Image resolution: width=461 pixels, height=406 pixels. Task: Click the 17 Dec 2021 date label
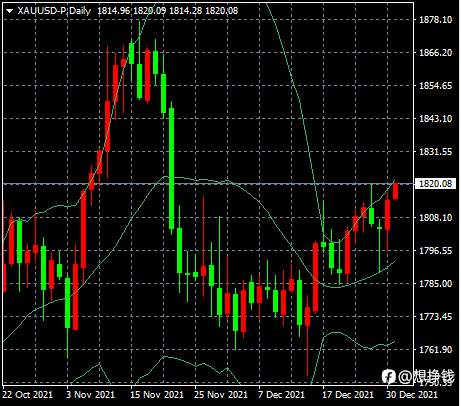(348, 395)
